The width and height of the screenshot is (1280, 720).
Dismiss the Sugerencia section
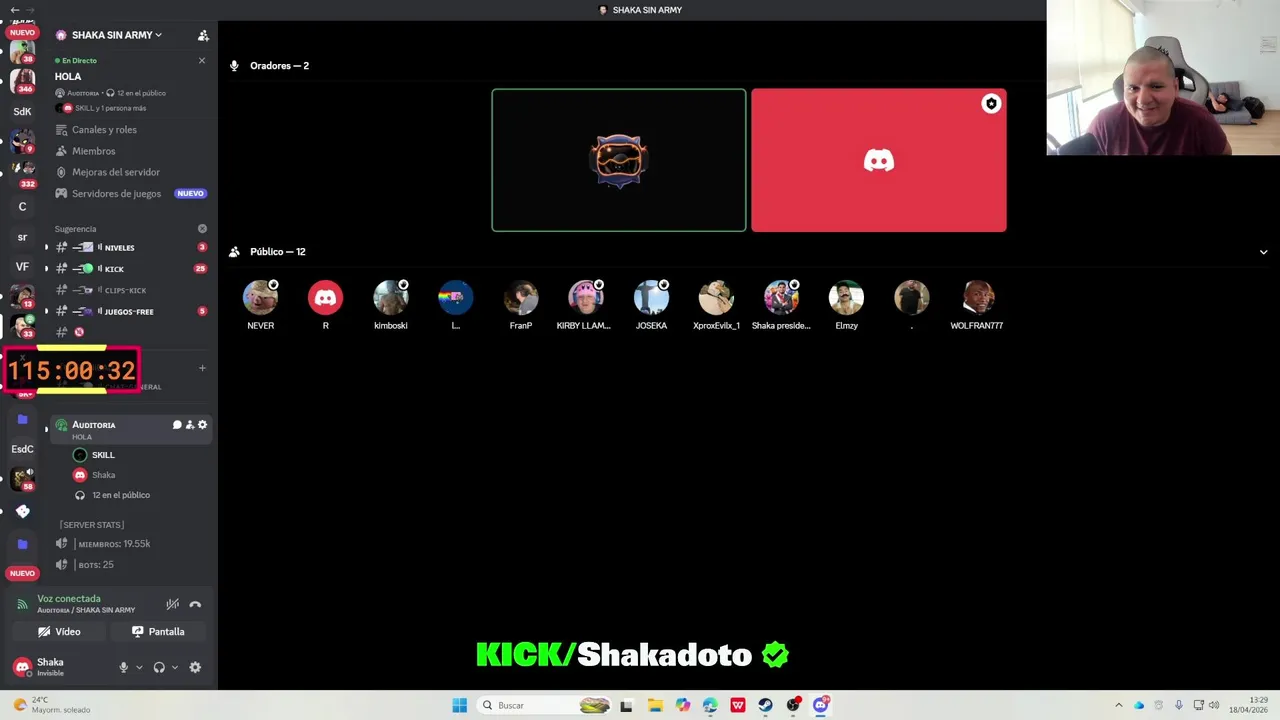click(x=202, y=229)
